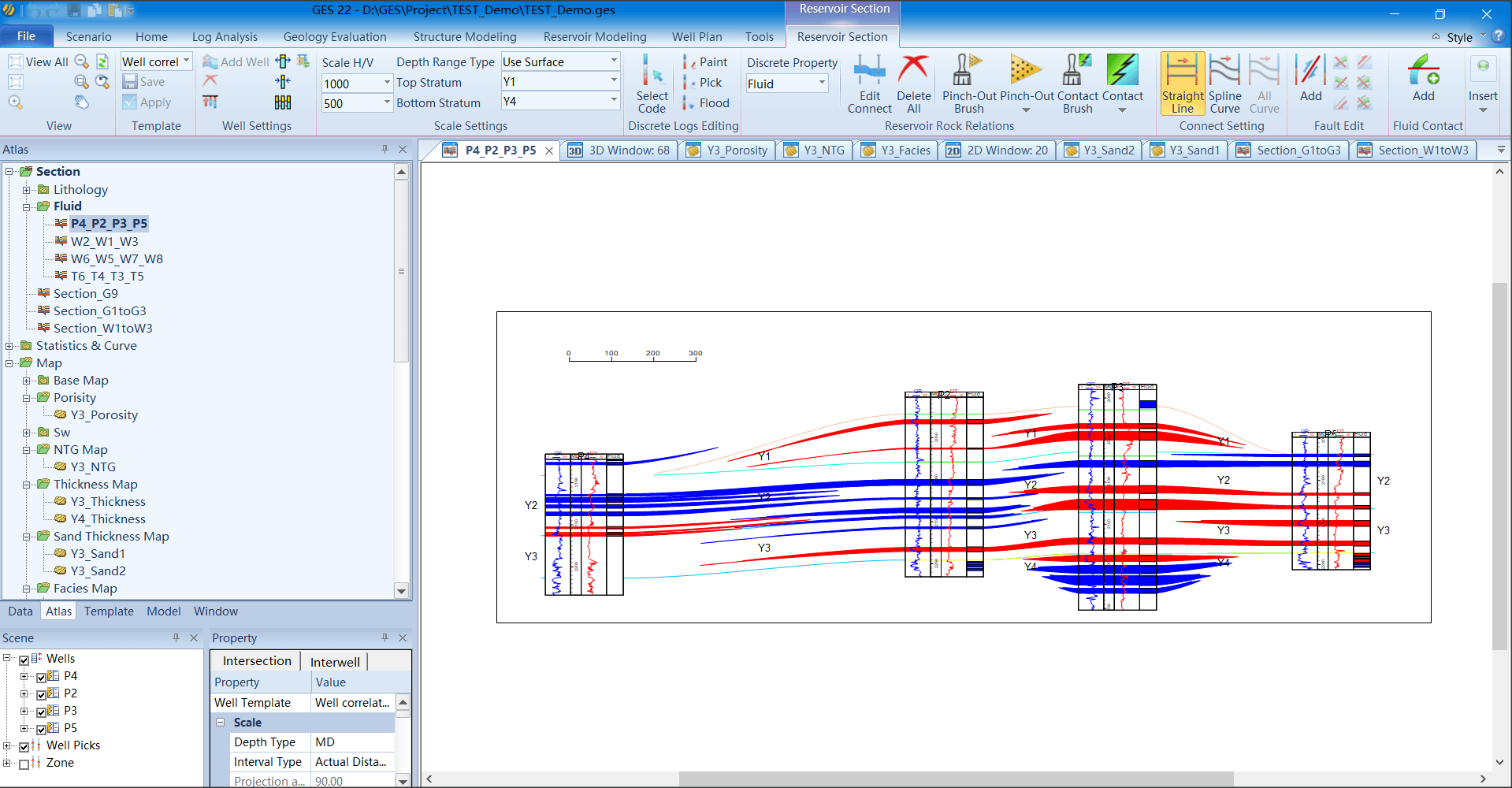Switch to the Y3_Porosity tab
Viewport: 1512px width, 788px height.
pyautogui.click(x=727, y=151)
